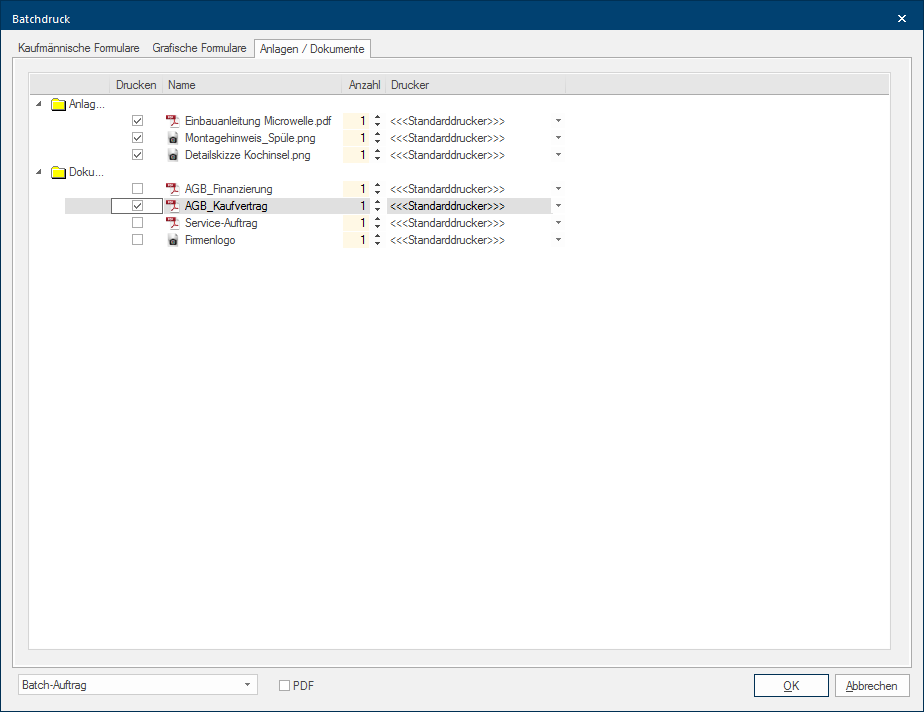Click the Dokumente folder icon
The image size is (924, 712).
(x=58, y=172)
